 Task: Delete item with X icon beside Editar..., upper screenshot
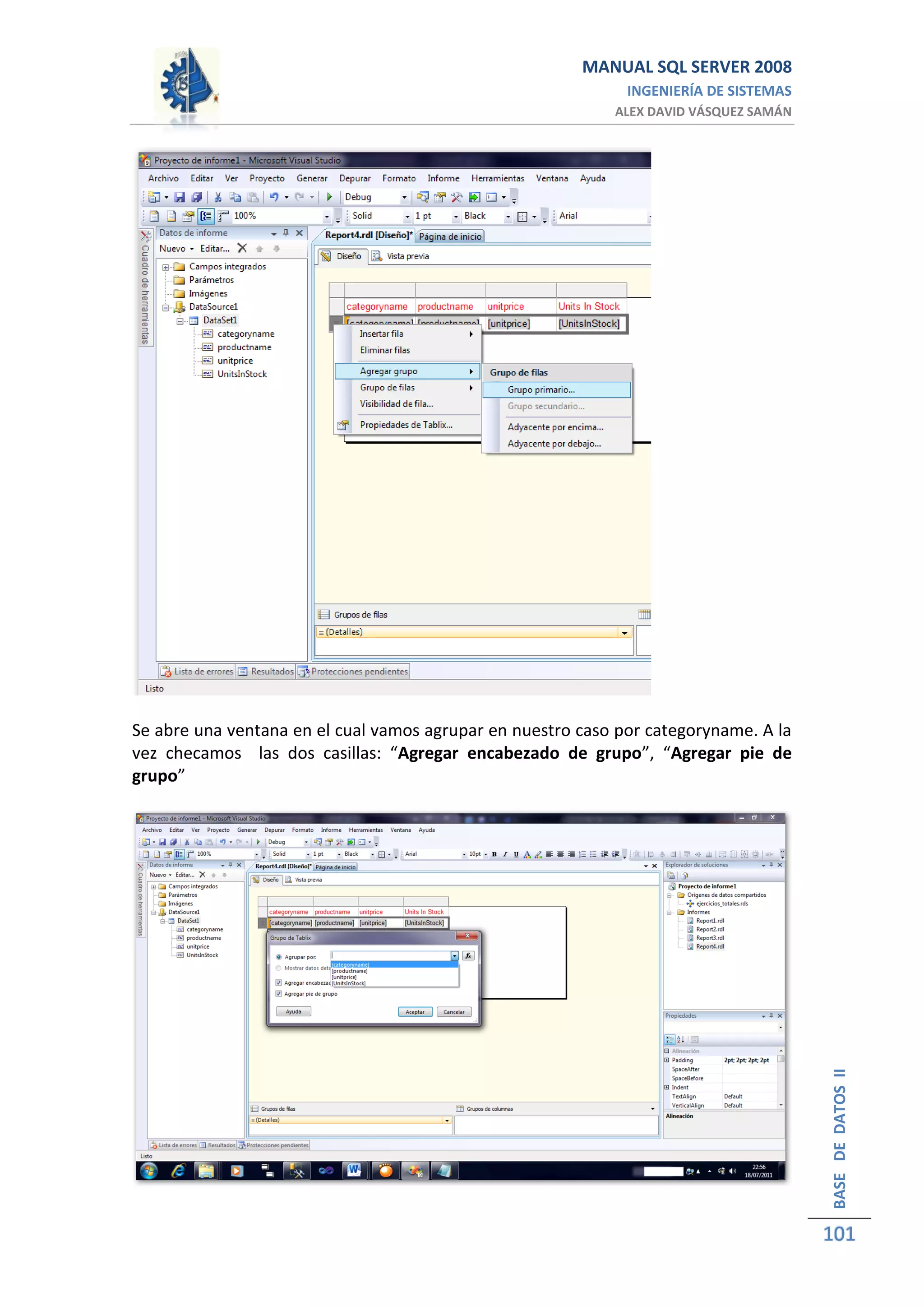pyautogui.click(x=242, y=248)
